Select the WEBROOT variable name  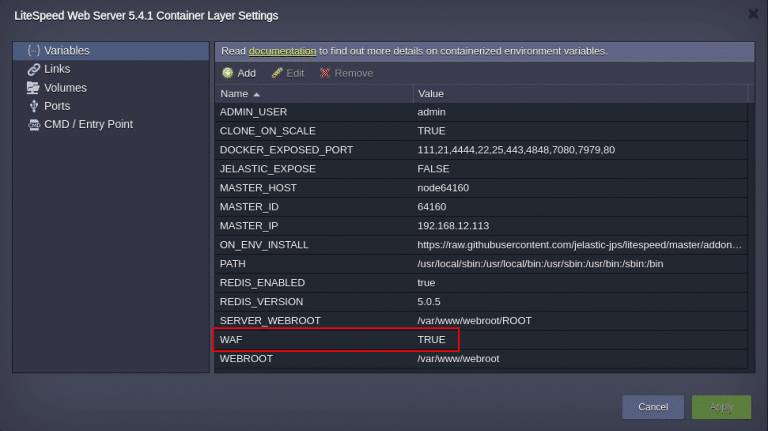pyautogui.click(x=246, y=359)
